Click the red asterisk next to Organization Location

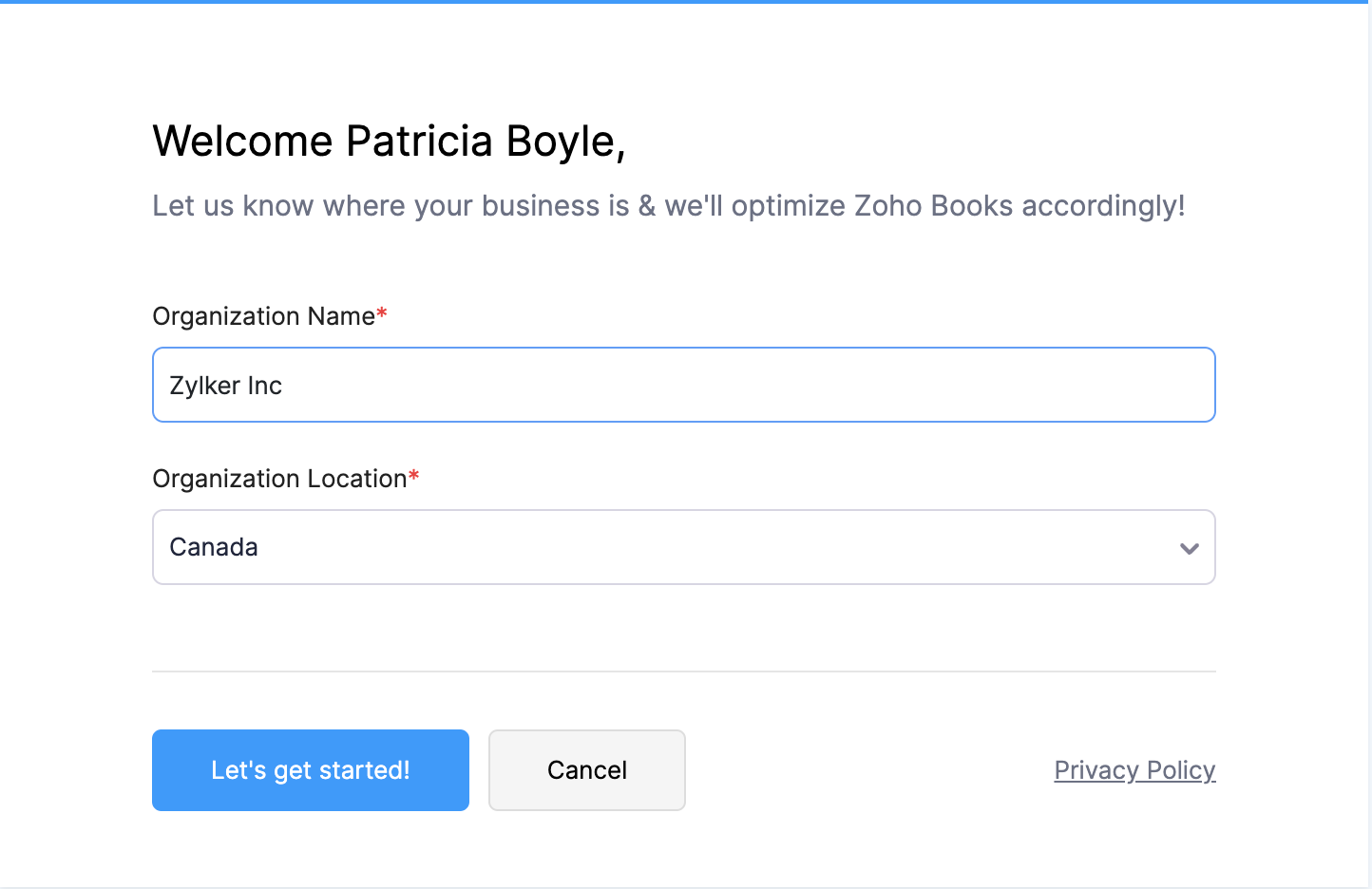tap(413, 475)
